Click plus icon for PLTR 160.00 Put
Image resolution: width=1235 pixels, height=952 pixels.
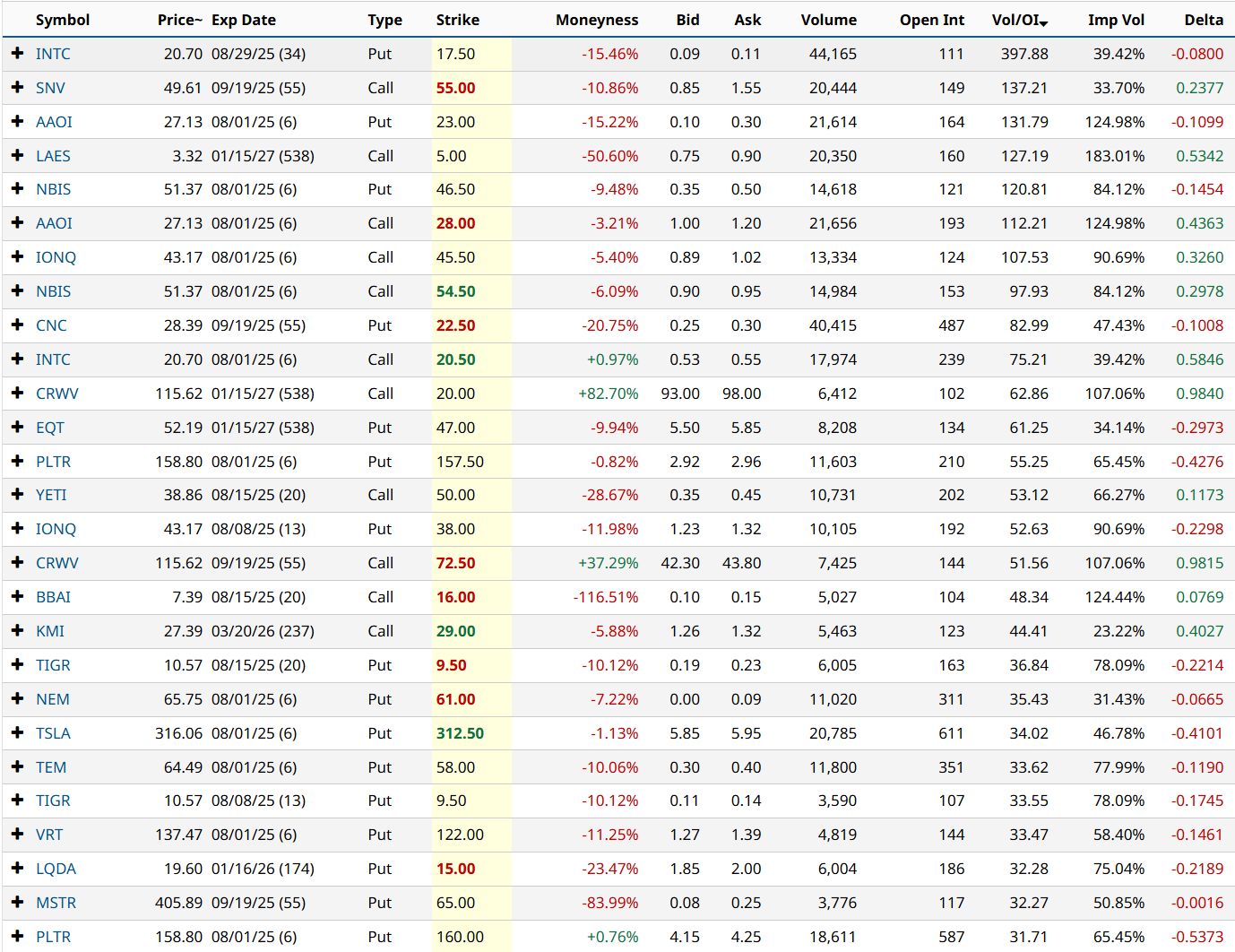coord(17,937)
